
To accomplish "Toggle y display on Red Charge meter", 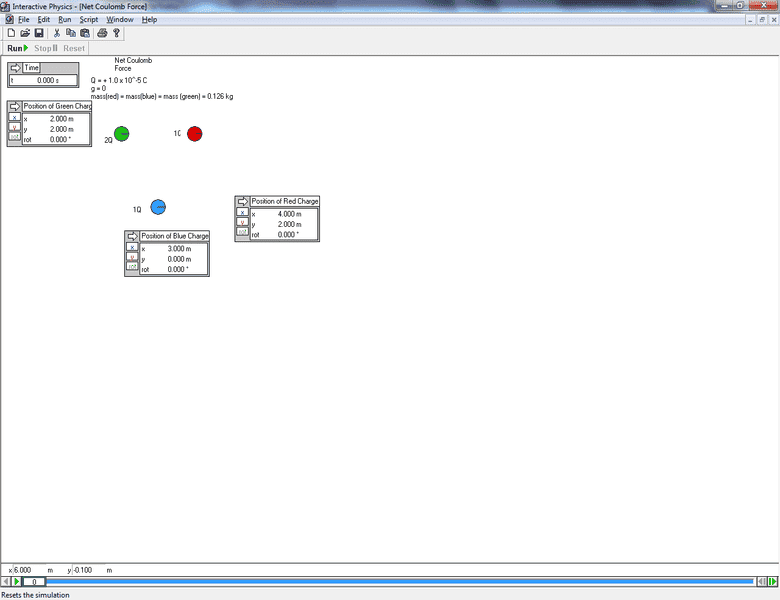I will pyautogui.click(x=242, y=222).
